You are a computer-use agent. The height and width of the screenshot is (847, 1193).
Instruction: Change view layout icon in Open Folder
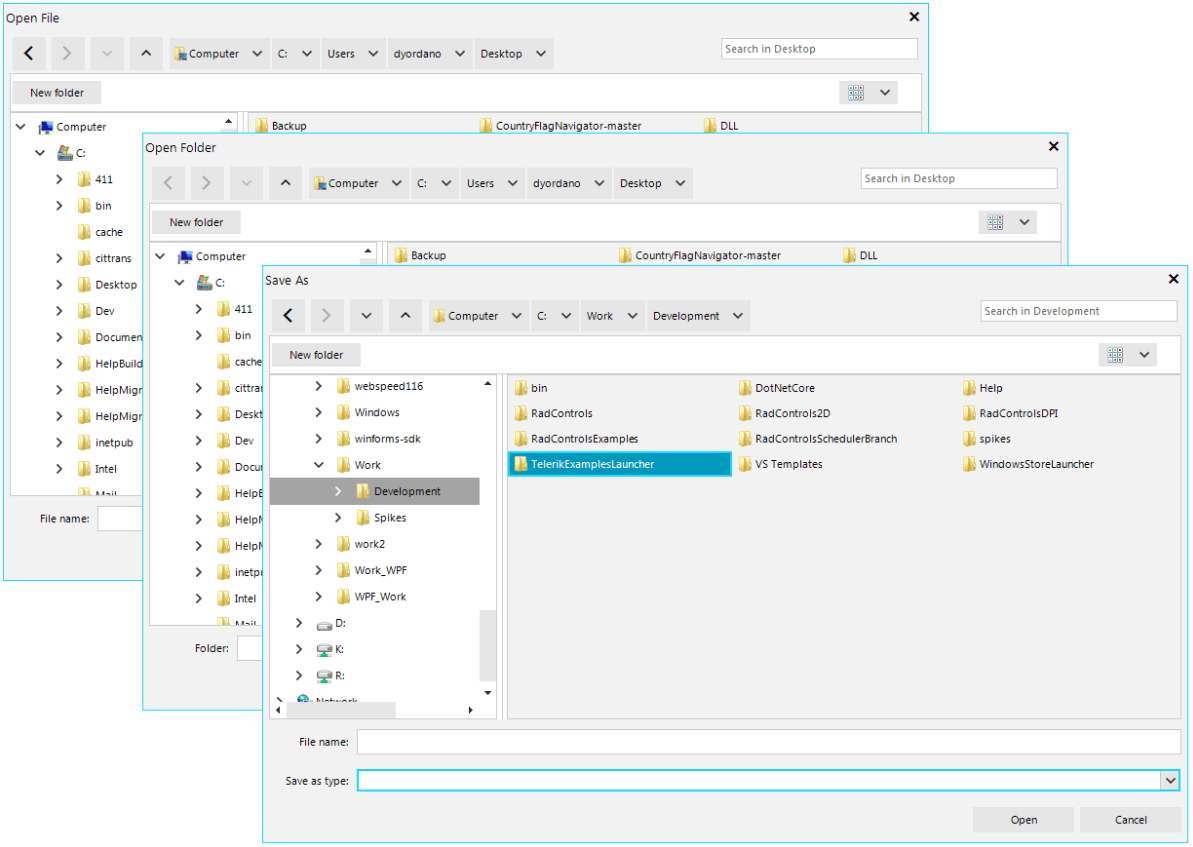(x=995, y=222)
